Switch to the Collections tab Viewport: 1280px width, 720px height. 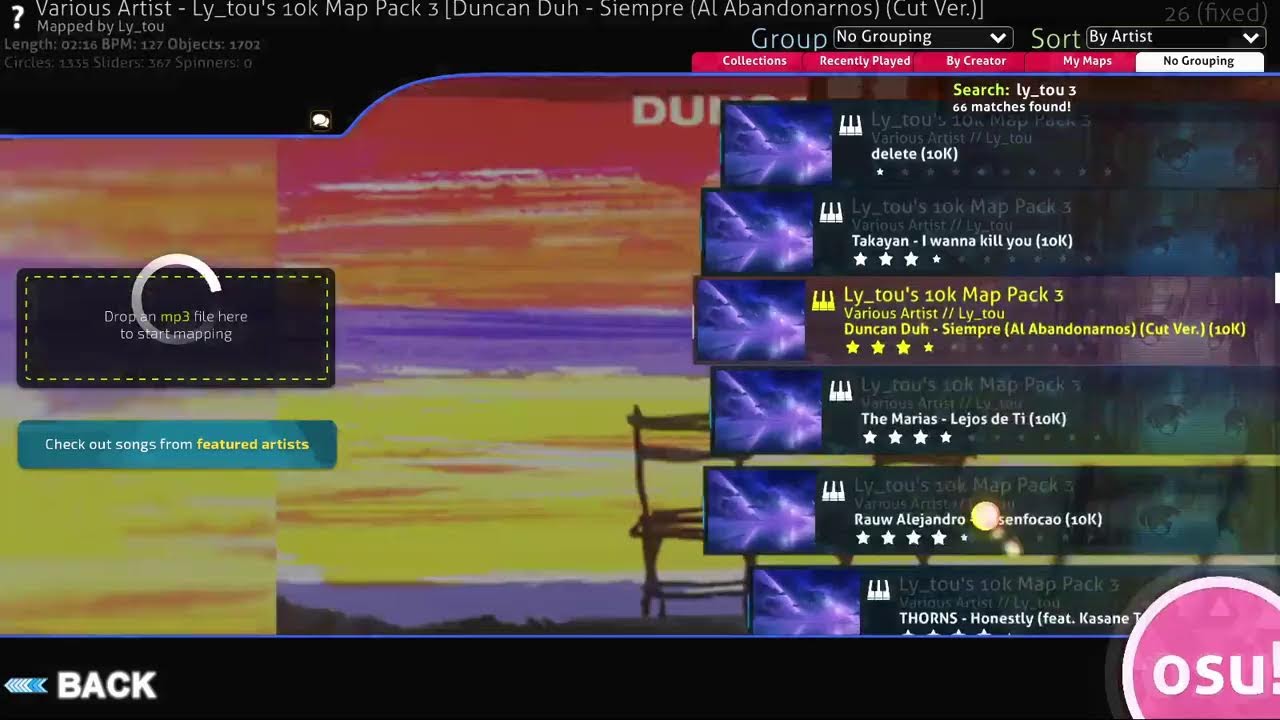[754, 61]
